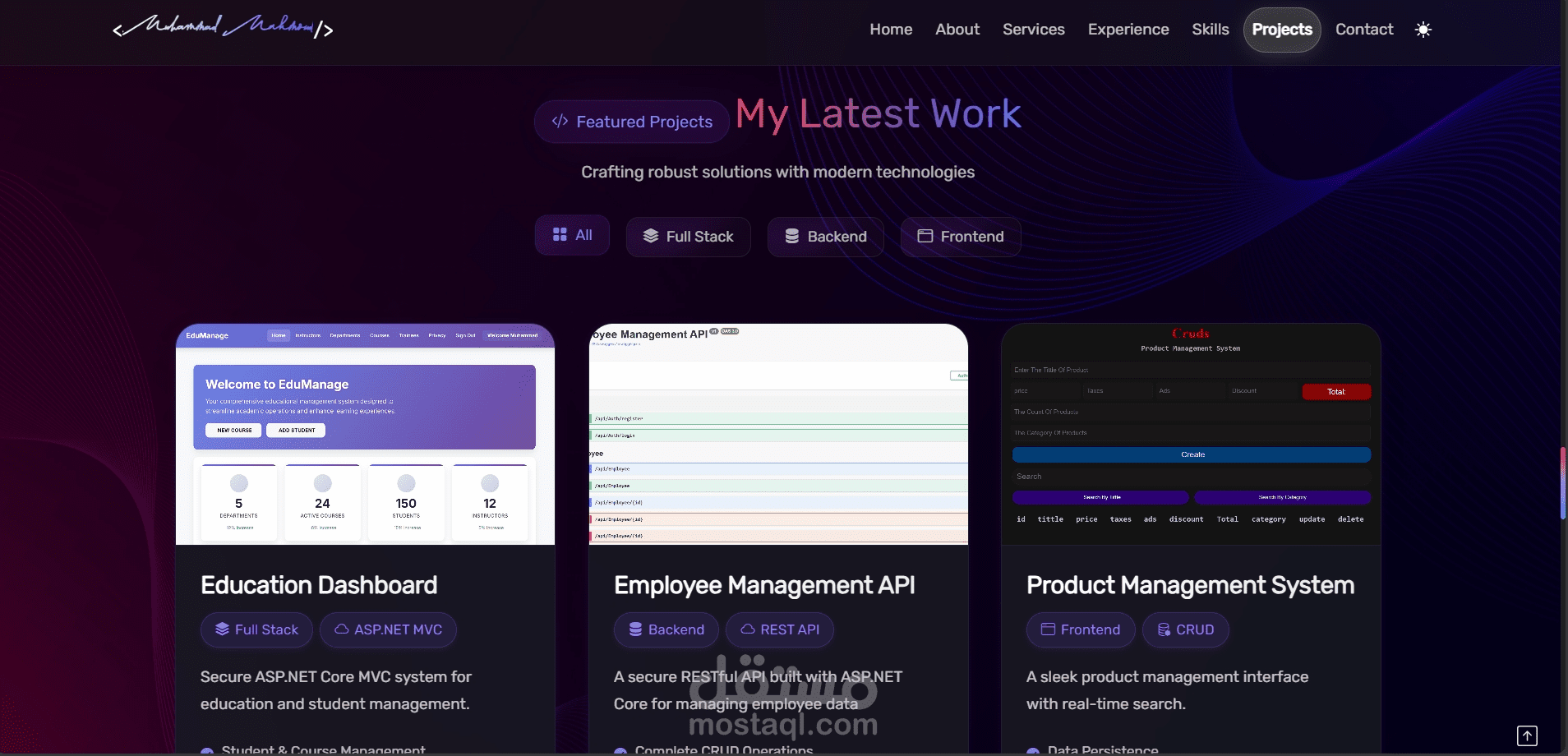Click the Frontend tag on Product Management System
Viewport: 1568px width, 756px height.
point(1081,629)
